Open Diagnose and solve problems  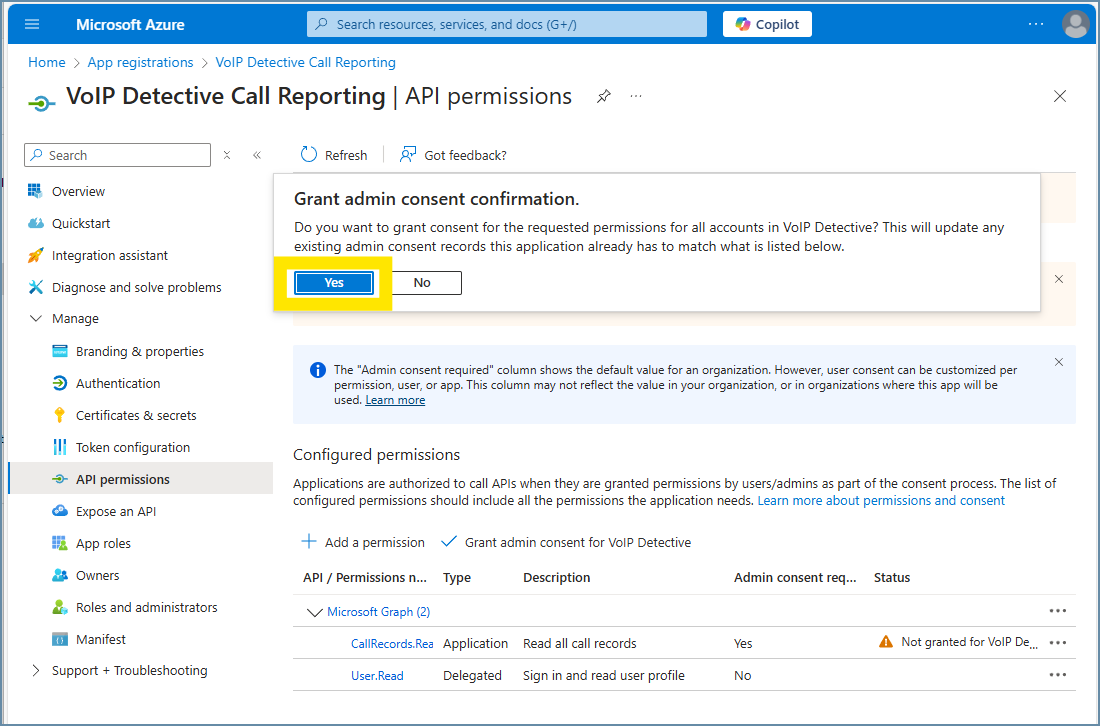click(x=136, y=288)
